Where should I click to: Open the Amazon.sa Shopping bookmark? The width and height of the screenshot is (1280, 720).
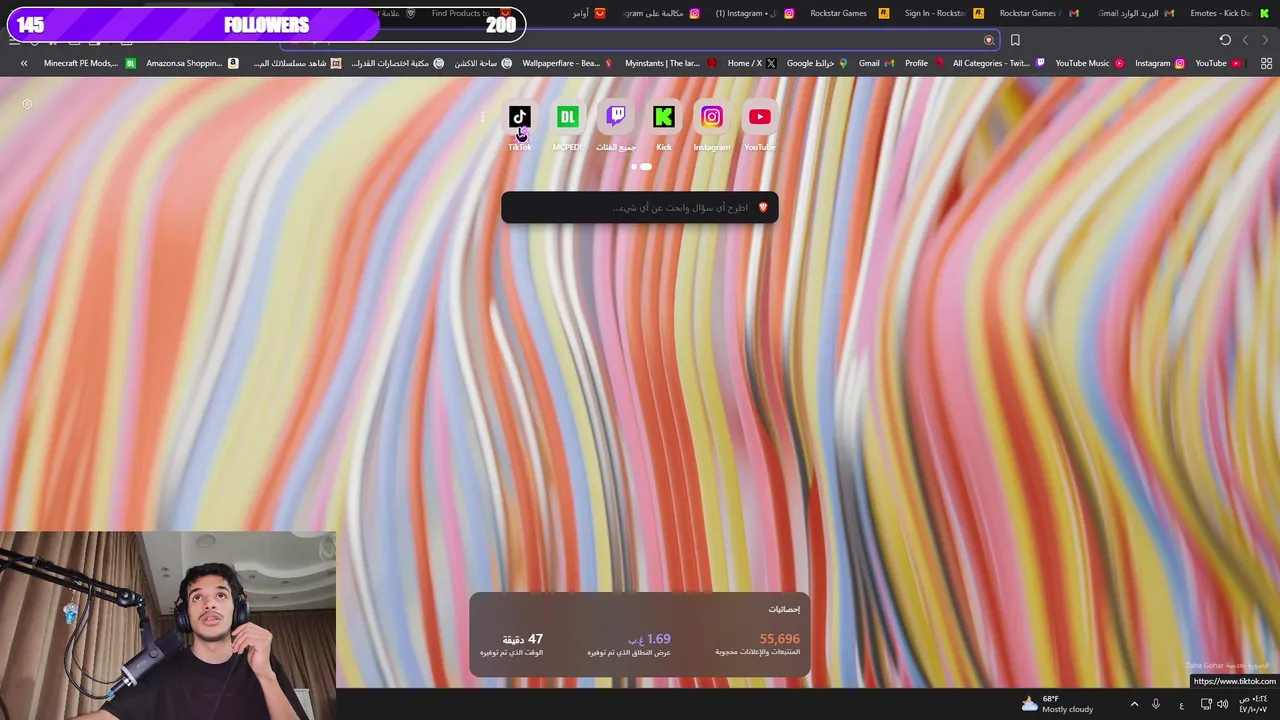point(192,63)
